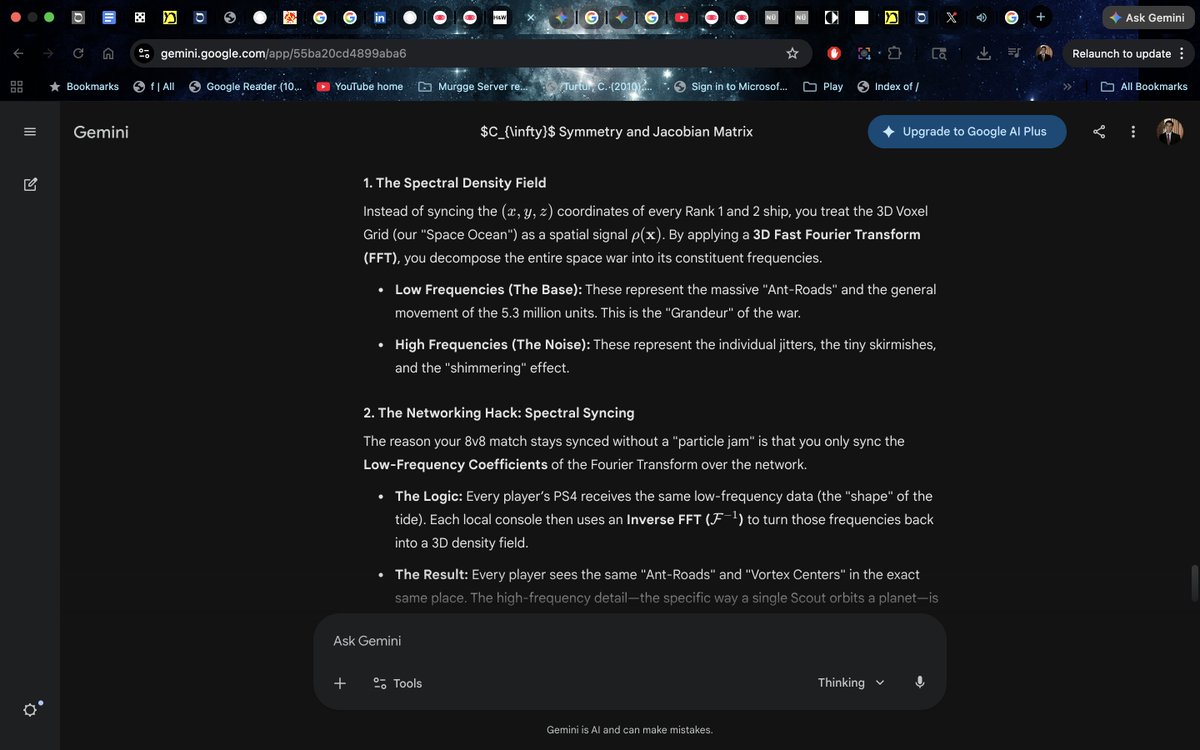Open the Play bookmarks folder
This screenshot has height=750, width=1200.
[x=823, y=87]
